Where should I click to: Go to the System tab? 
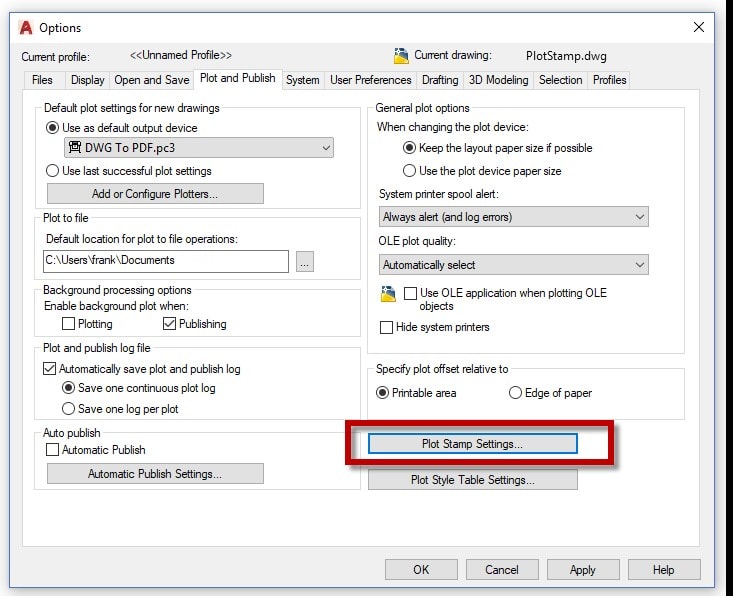302,80
